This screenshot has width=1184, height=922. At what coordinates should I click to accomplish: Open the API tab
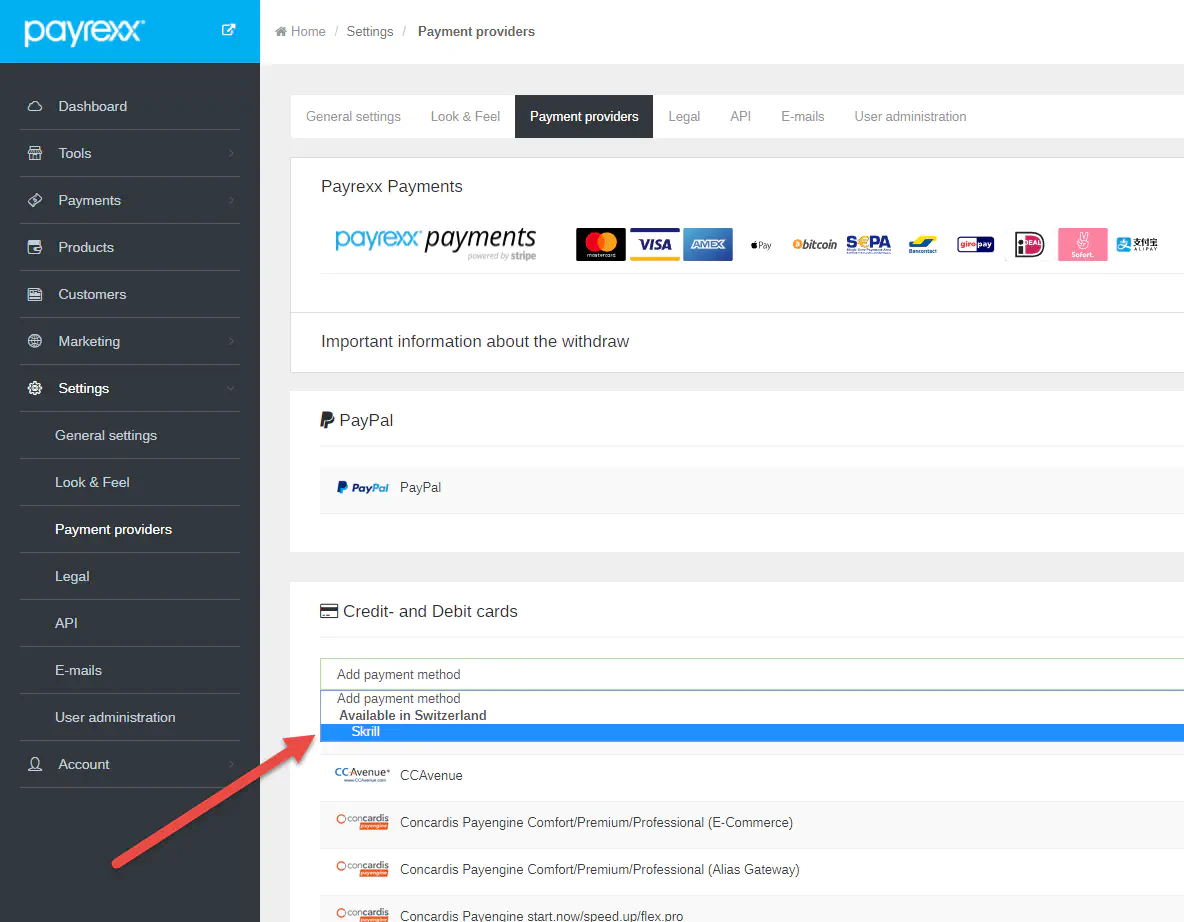[740, 116]
